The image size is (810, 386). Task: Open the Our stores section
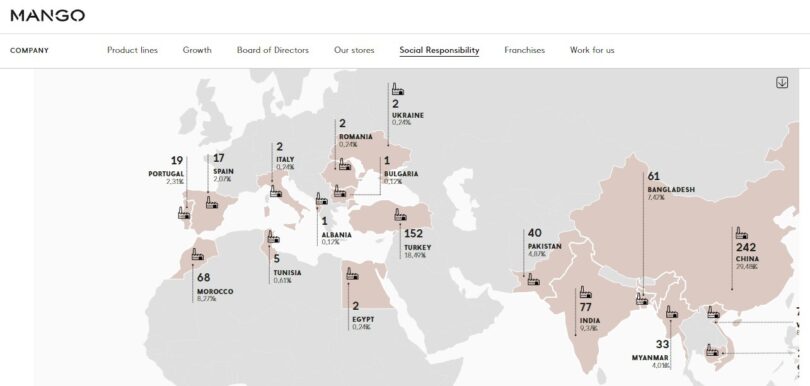(x=354, y=50)
